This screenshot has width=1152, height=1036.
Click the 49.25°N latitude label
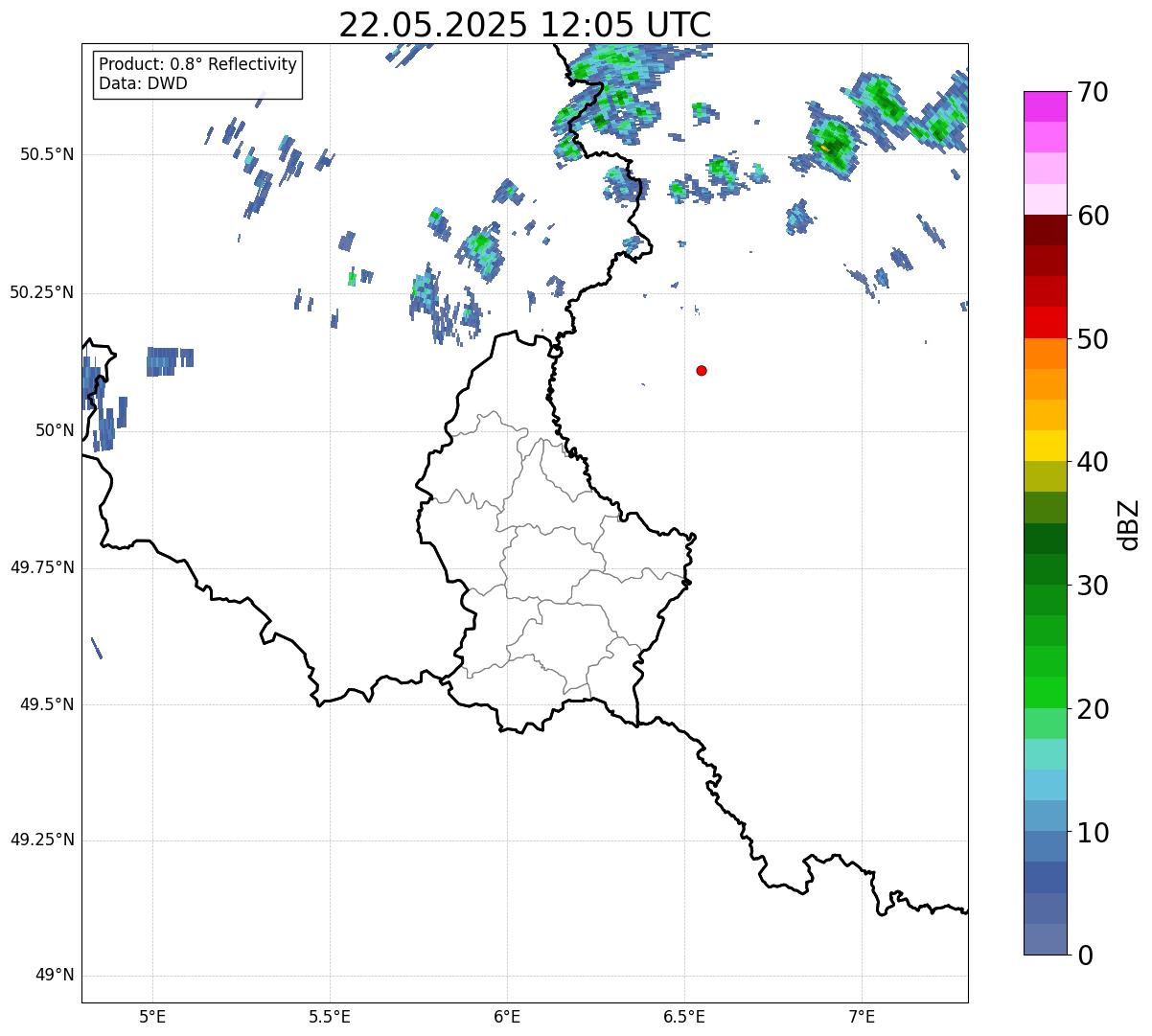point(41,840)
